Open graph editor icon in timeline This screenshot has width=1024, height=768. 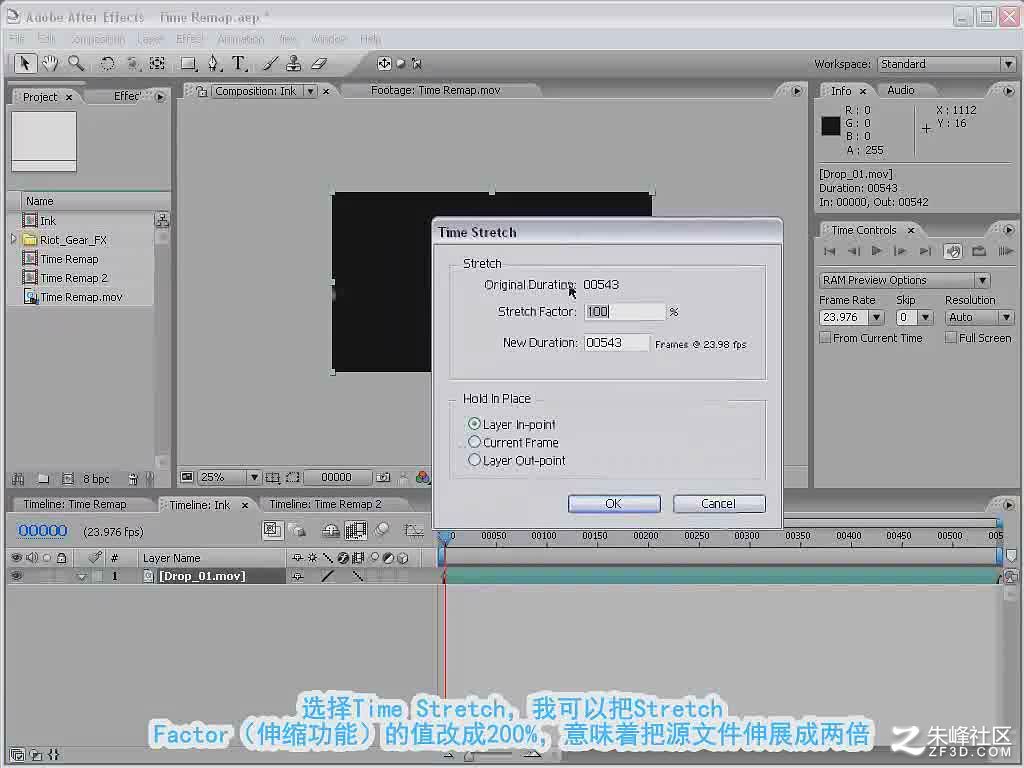tap(414, 530)
